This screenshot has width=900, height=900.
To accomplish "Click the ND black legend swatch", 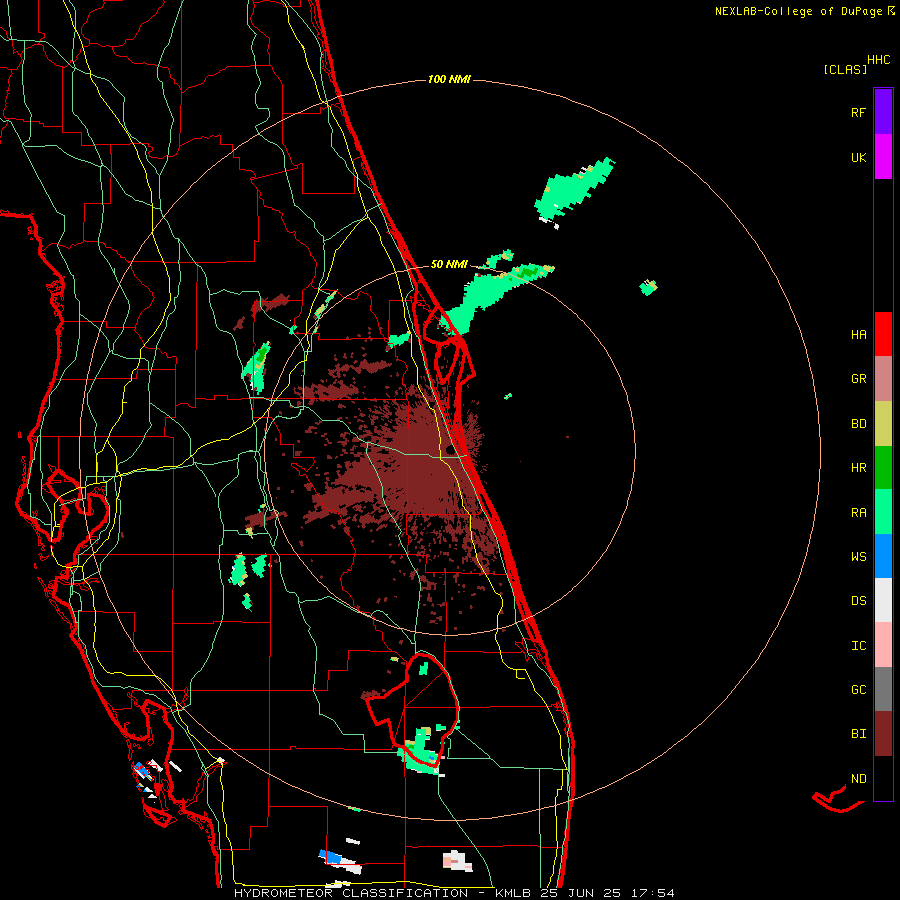I will point(883,778).
